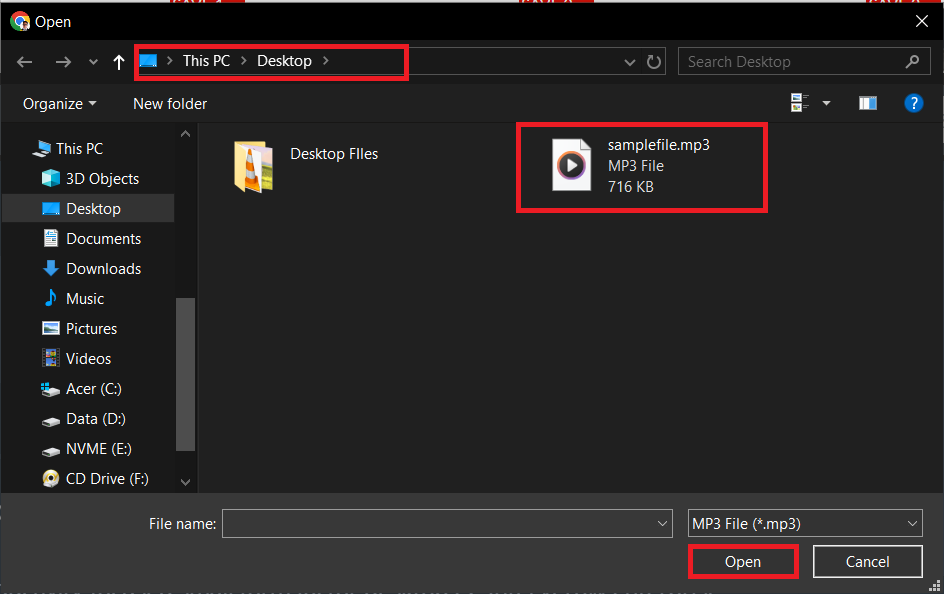Navigate back using the back arrow

[24, 61]
